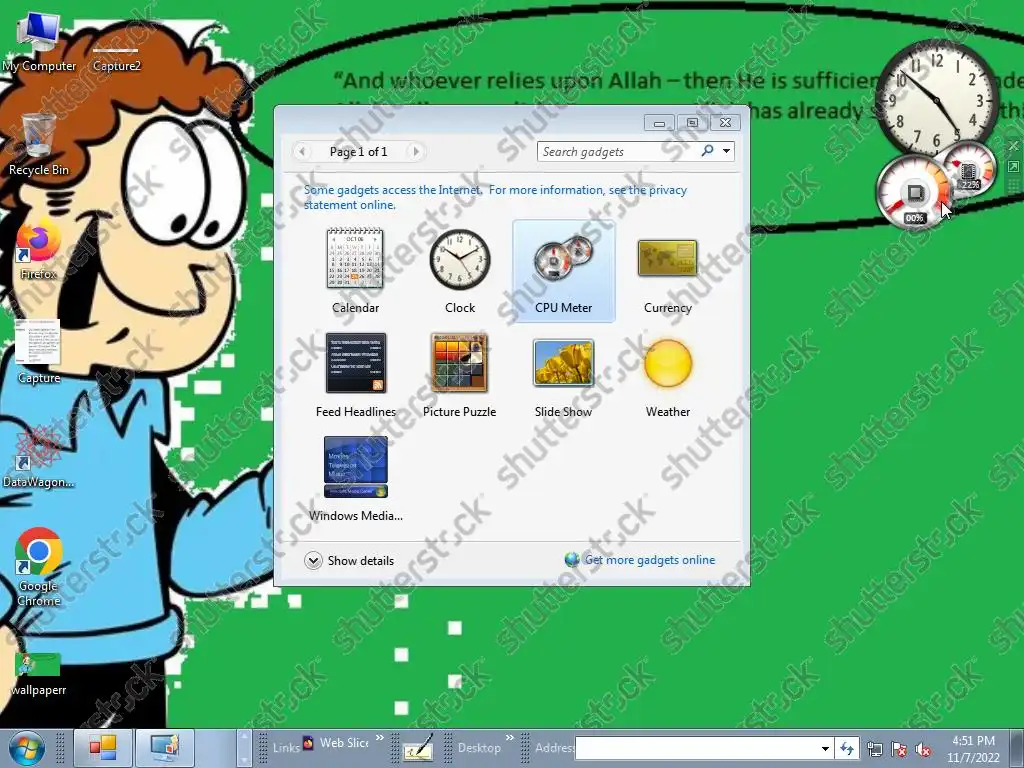The width and height of the screenshot is (1024, 768).
Task: Click the Windows Start orb
Action: point(26,748)
